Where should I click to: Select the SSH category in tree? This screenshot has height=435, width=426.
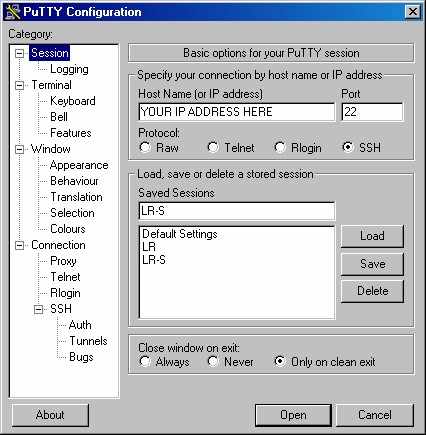61,309
